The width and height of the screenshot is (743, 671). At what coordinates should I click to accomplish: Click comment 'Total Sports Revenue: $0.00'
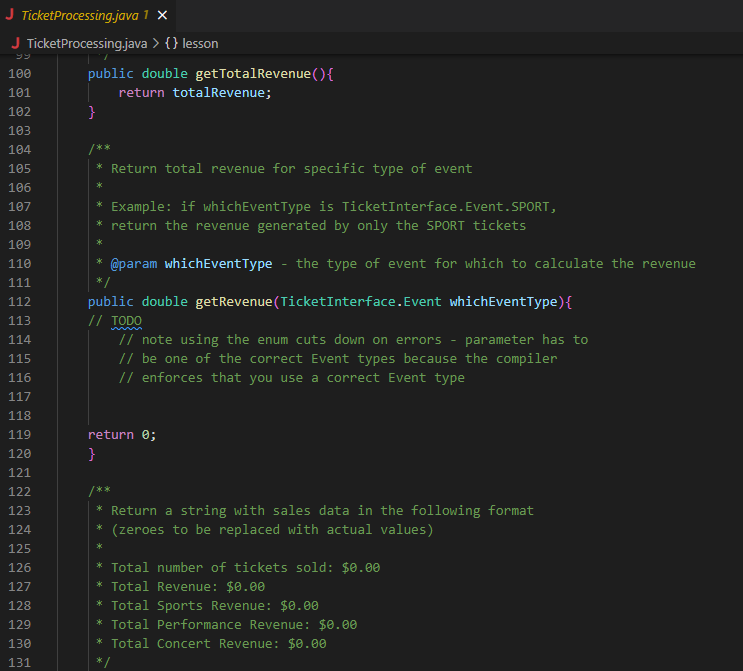click(215, 606)
